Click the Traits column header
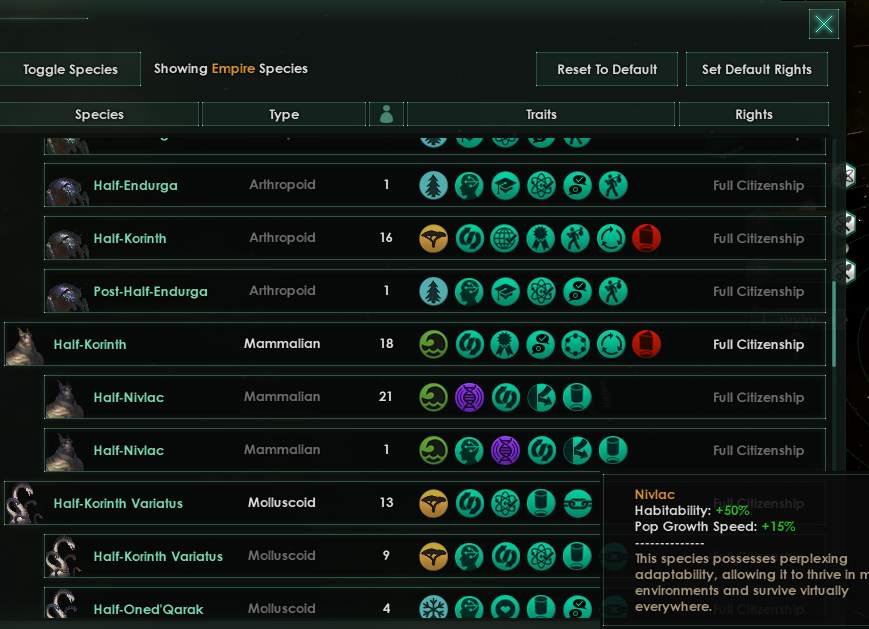The image size is (869, 629). coord(541,114)
